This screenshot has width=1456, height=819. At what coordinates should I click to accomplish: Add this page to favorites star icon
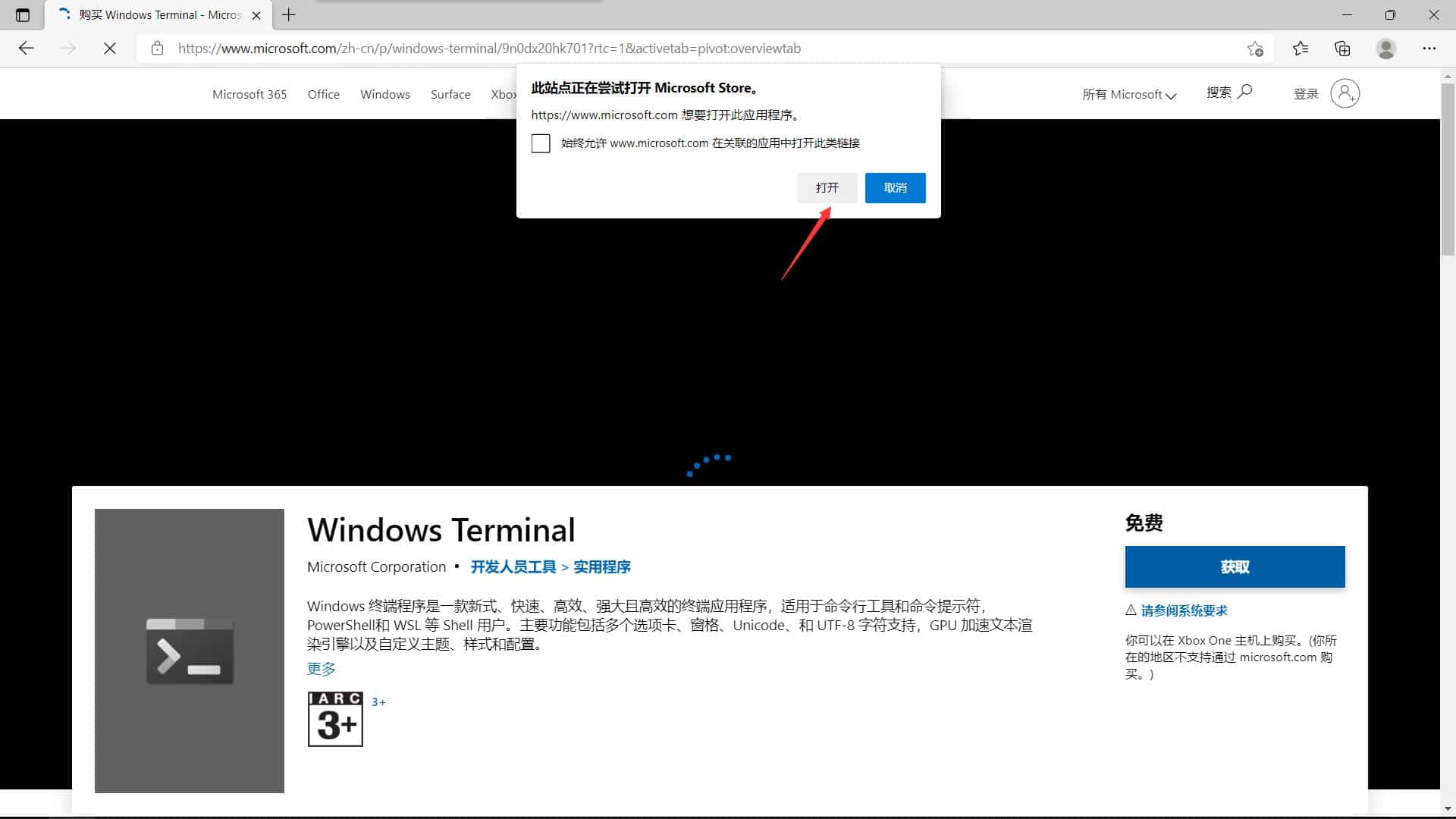click(1255, 49)
